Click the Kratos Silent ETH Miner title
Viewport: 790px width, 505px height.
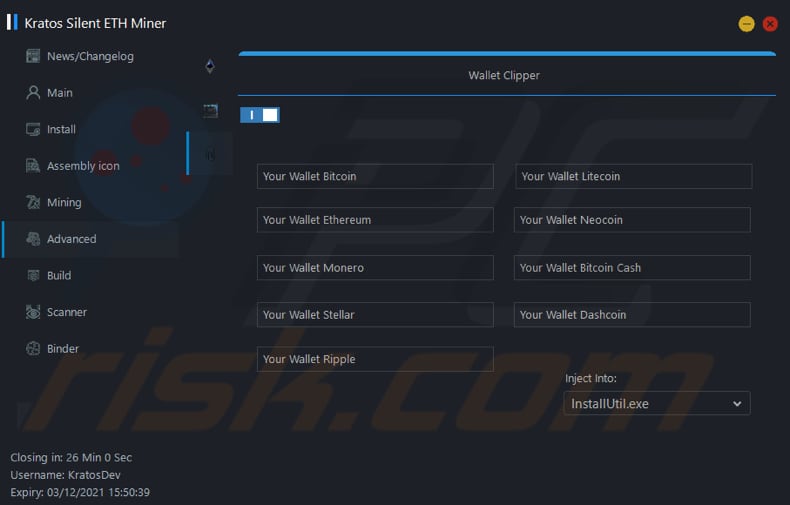click(x=95, y=23)
